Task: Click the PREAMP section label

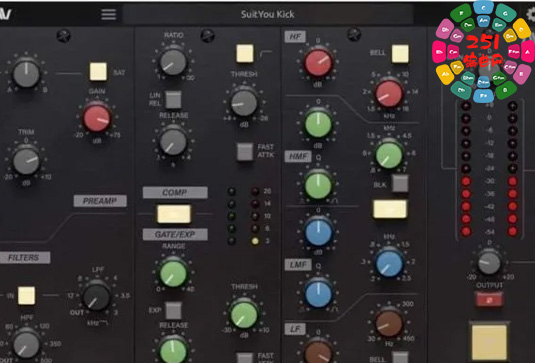Action: pos(100,201)
